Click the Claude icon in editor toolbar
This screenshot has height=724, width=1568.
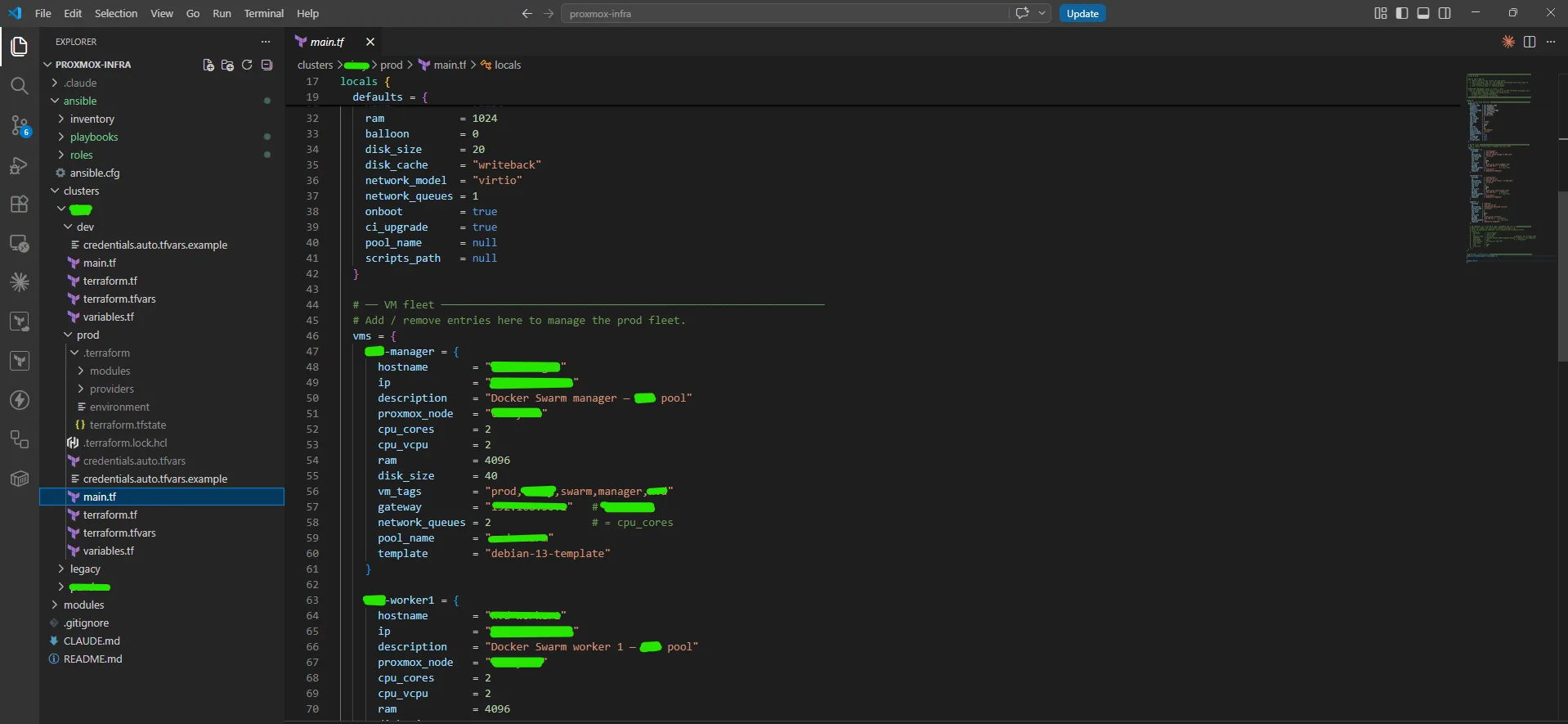click(x=1508, y=42)
